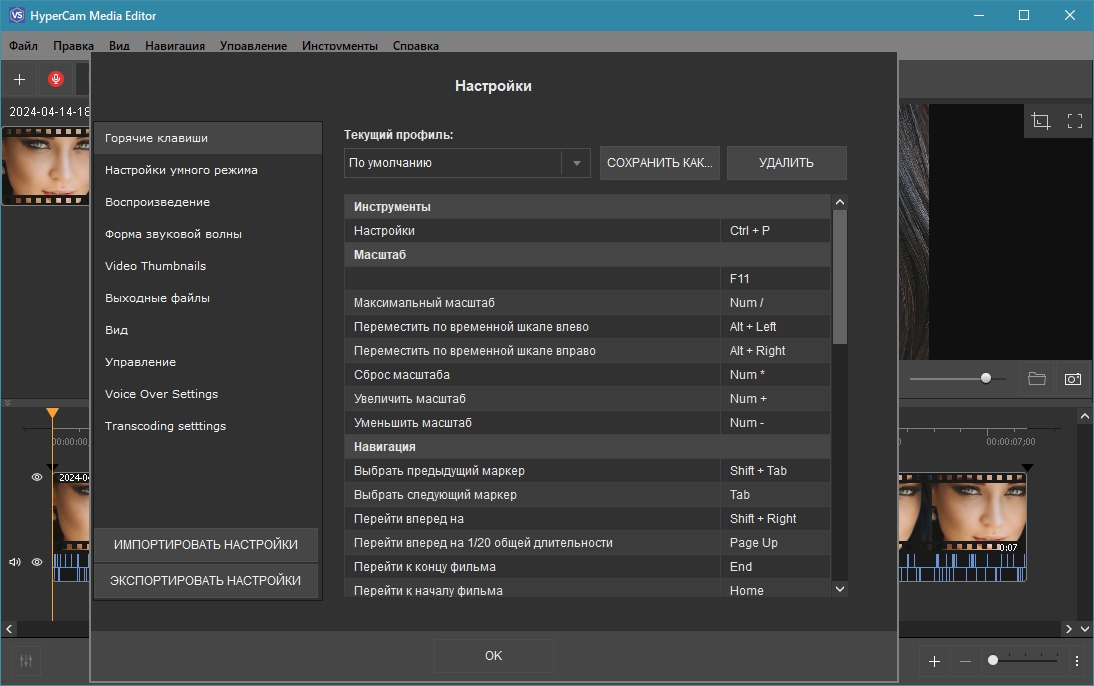
Task: Select the Воспроизведение settings section
Action: 157,202
